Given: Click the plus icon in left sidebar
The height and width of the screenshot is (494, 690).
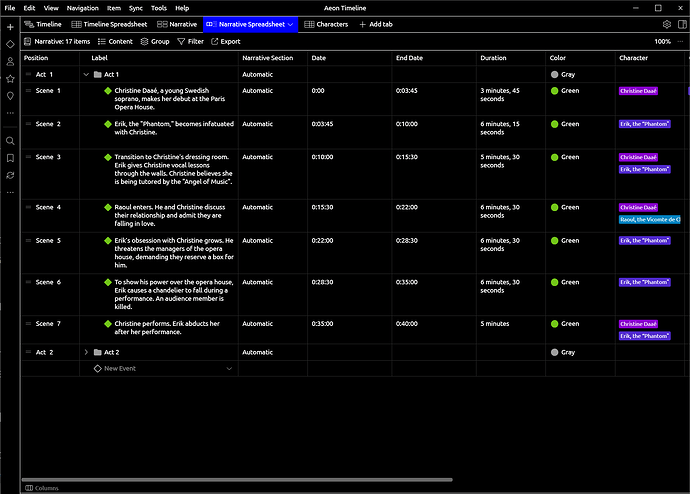Looking at the screenshot, I should [x=10, y=26].
